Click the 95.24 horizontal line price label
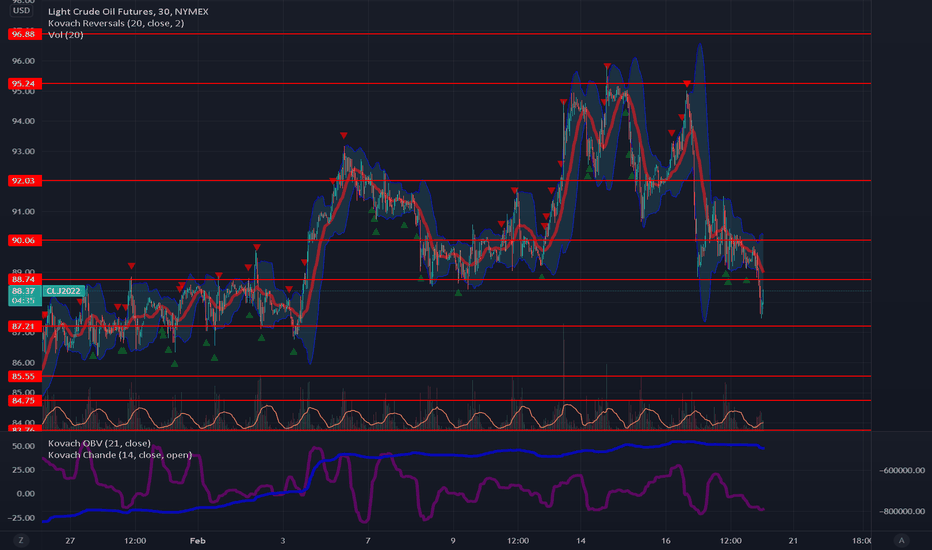The height and width of the screenshot is (550, 932). point(24,84)
